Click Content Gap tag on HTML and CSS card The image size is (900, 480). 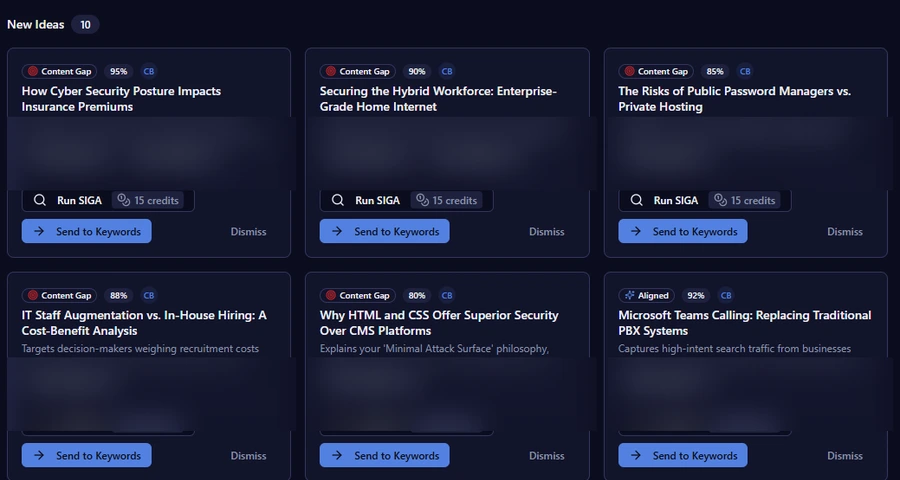[x=358, y=295]
